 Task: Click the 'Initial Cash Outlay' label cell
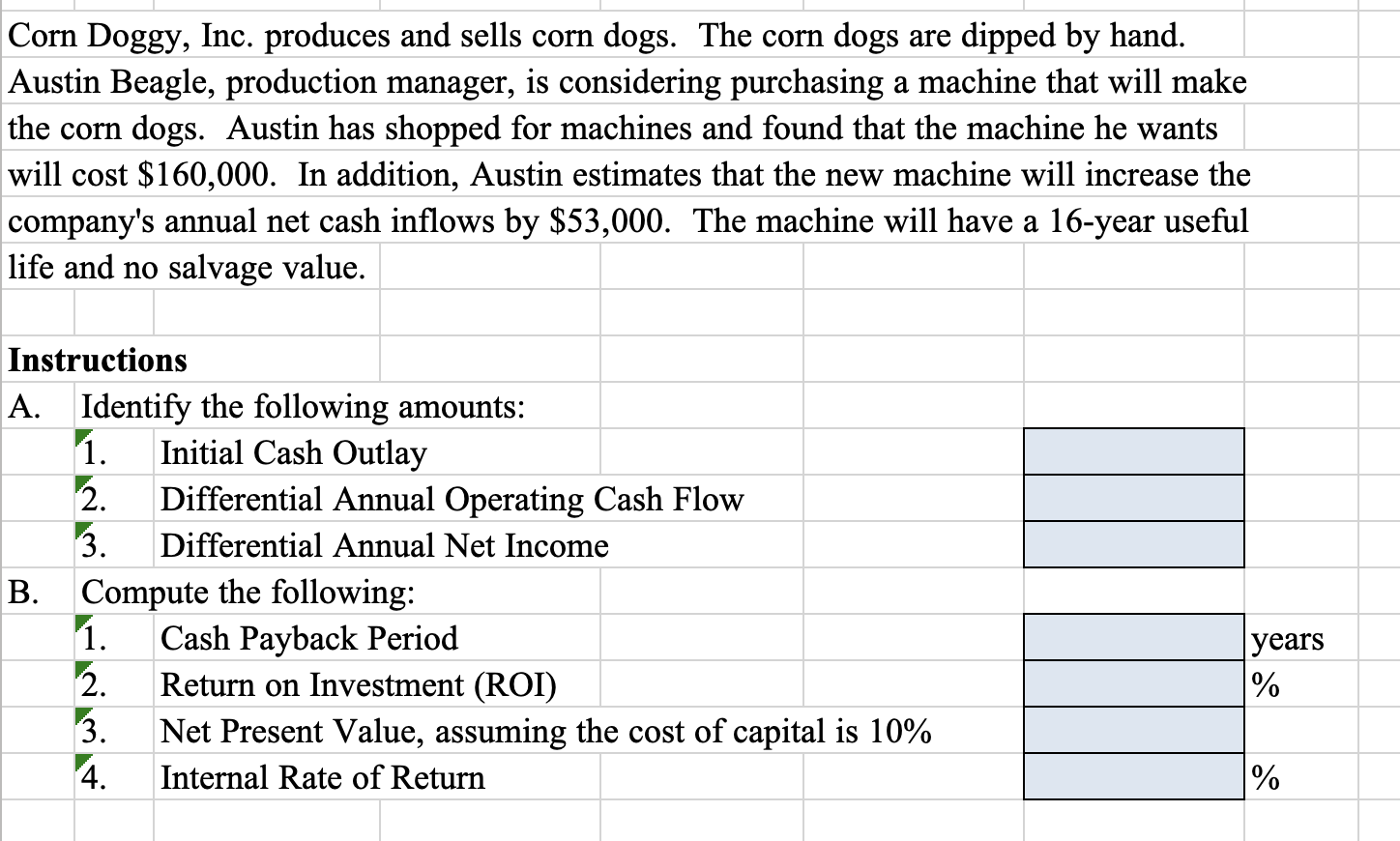pyautogui.click(x=294, y=452)
